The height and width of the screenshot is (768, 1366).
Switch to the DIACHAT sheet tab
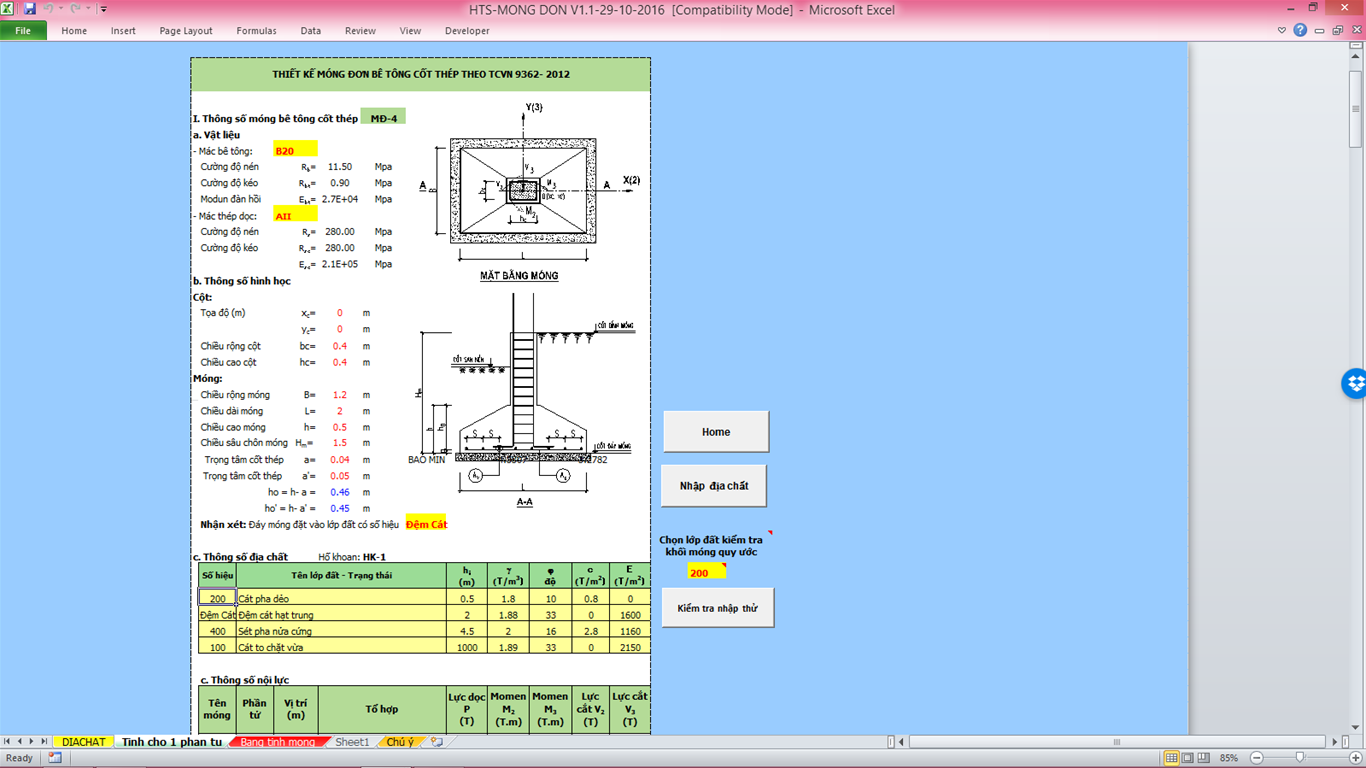click(83, 742)
